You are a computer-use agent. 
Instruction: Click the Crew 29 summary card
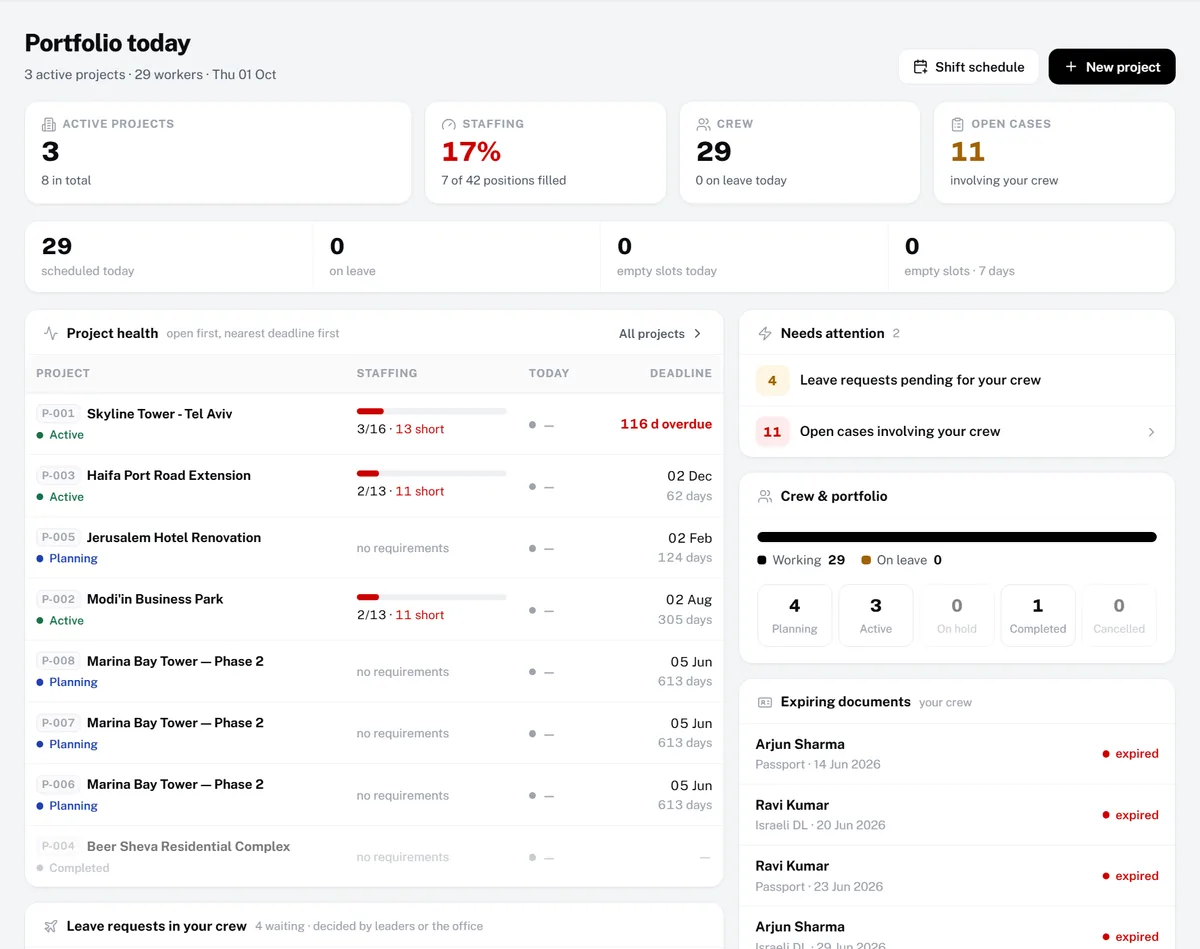pyautogui.click(x=800, y=152)
